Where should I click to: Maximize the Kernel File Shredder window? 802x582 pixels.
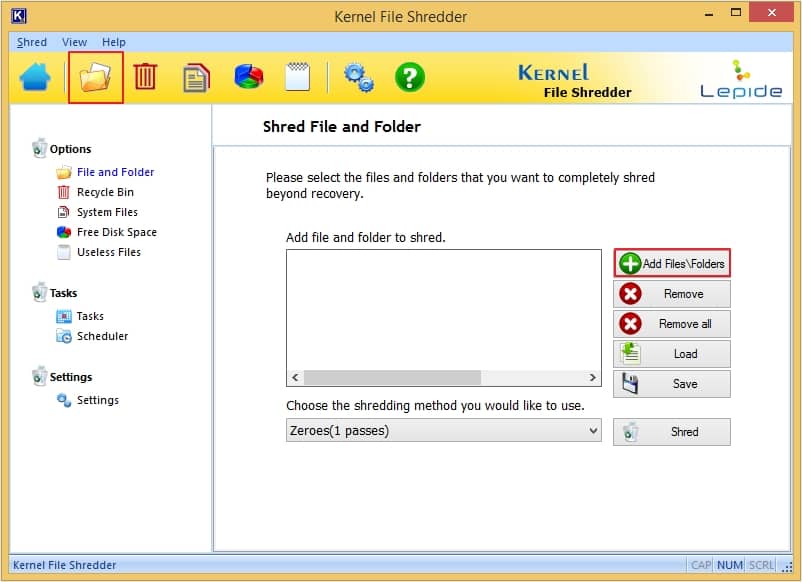[736, 13]
